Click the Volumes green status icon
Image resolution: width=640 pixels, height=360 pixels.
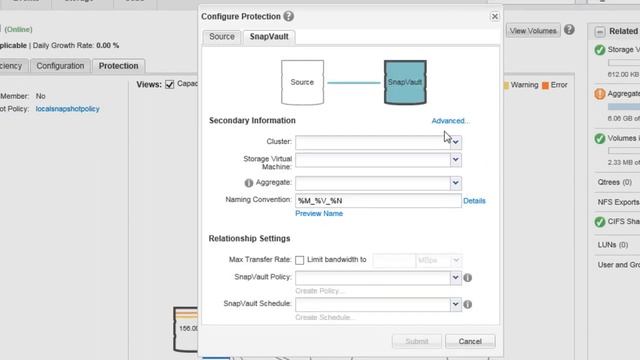point(600,138)
